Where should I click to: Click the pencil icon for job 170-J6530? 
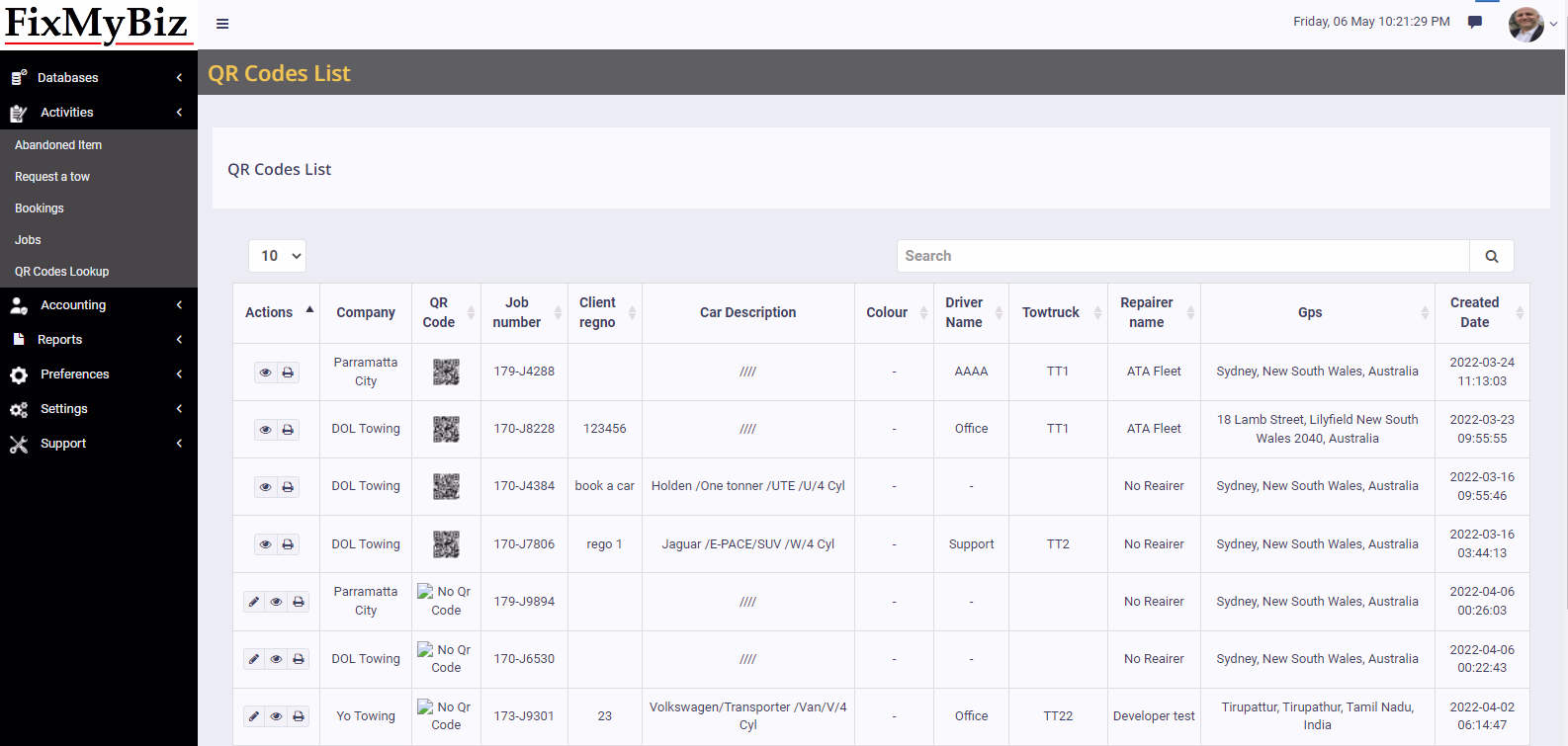(x=254, y=659)
